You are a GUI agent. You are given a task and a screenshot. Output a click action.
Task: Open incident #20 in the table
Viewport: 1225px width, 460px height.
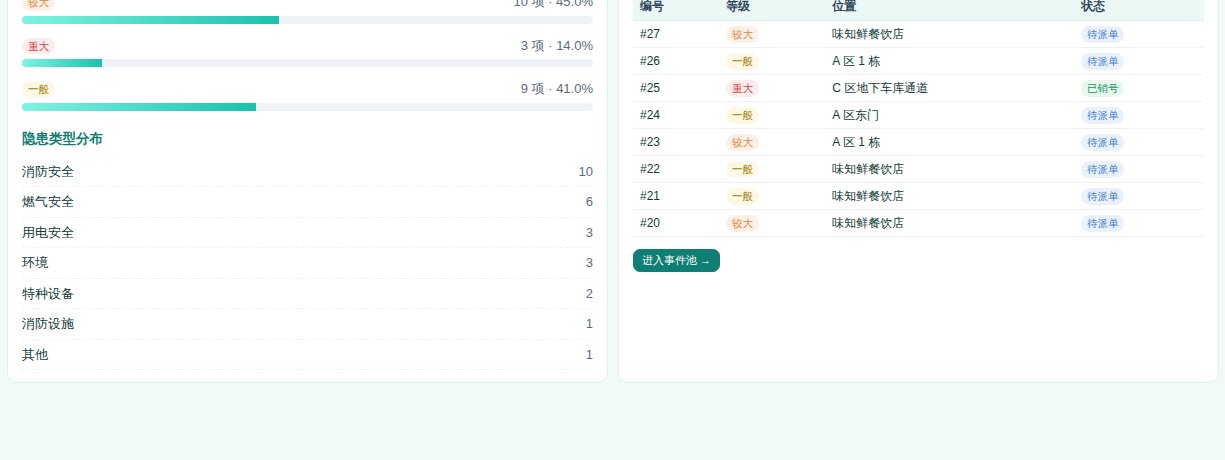point(918,223)
